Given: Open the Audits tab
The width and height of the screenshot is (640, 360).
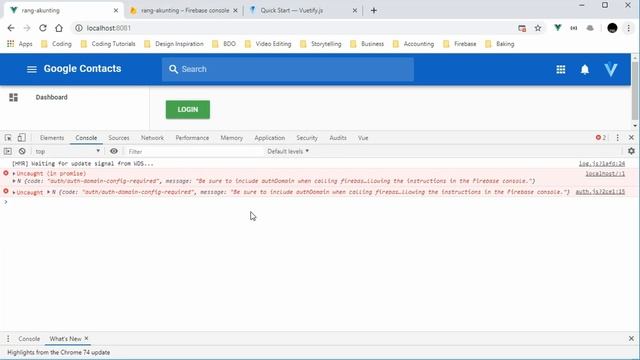Looking at the screenshot, I should click(338, 138).
